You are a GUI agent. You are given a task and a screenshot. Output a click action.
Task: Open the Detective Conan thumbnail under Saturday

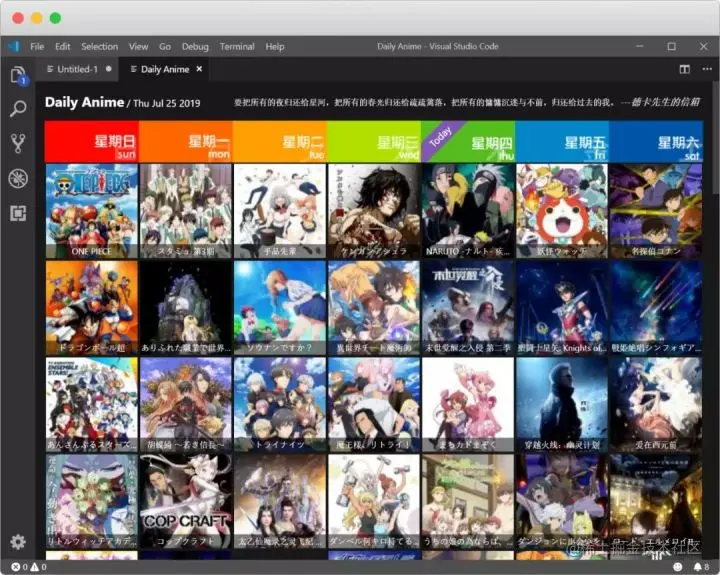656,211
